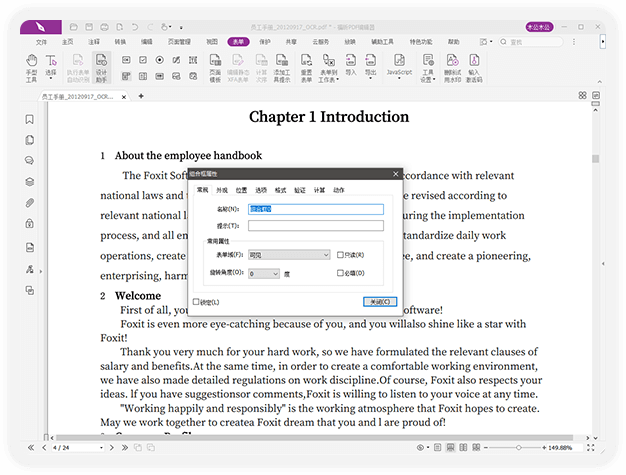Open the Designer Assistant (设计助手)
Image resolution: width=626 pixels, height=475 pixels.
pyautogui.click(x=101, y=68)
